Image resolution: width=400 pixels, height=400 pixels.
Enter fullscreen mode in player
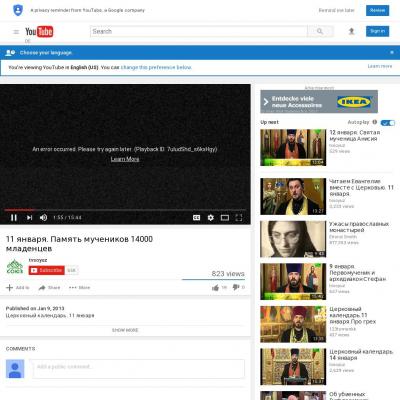click(239, 218)
